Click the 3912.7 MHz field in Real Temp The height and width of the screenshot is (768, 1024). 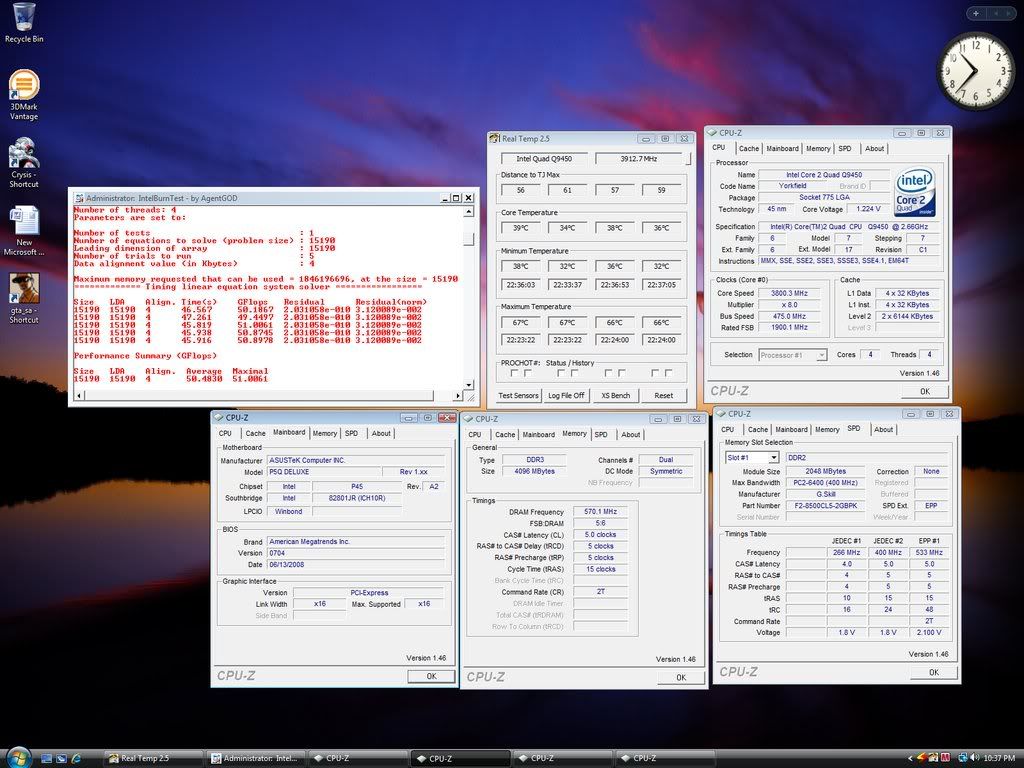tap(639, 159)
